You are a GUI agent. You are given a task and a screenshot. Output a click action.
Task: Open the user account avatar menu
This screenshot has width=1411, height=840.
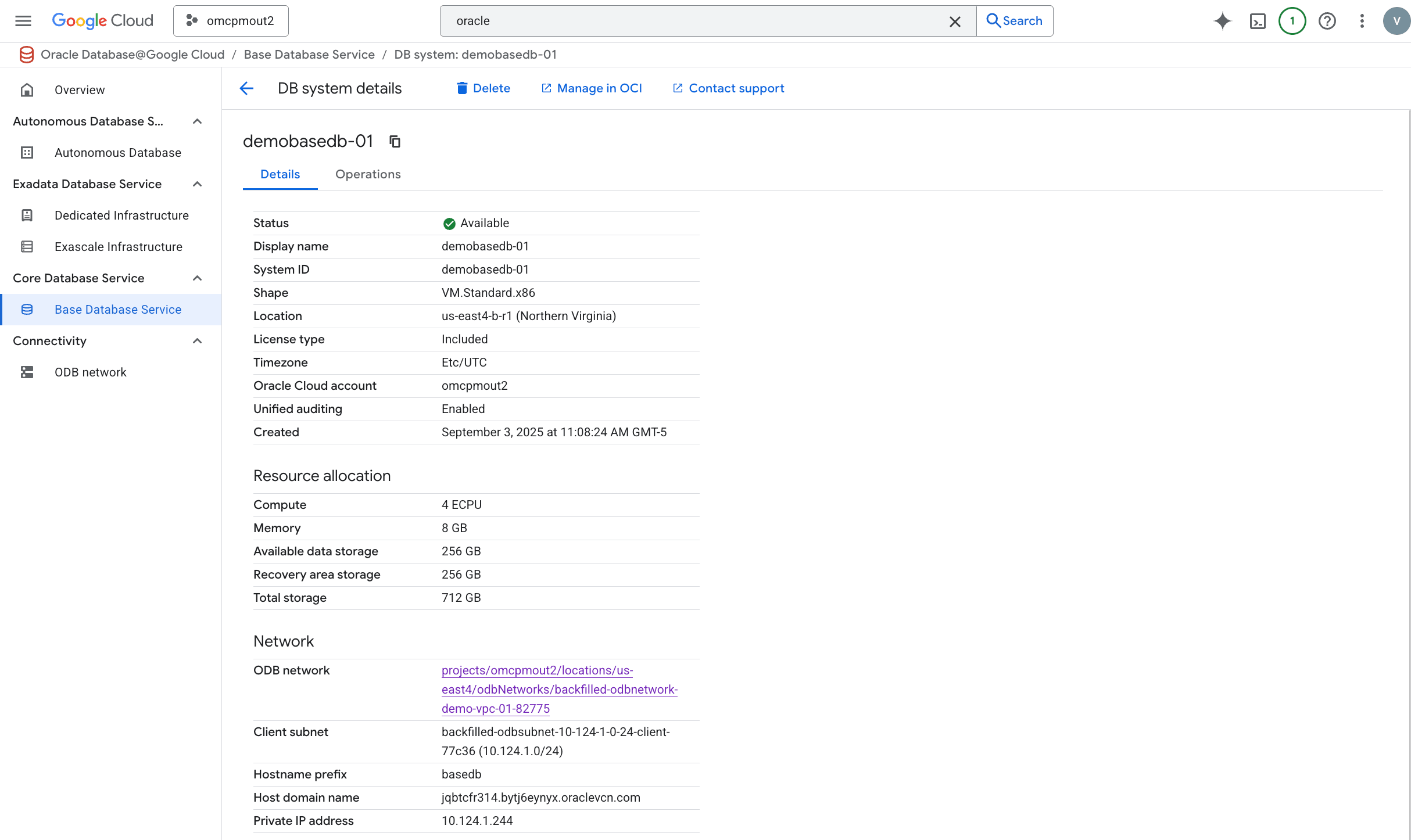tap(1396, 20)
